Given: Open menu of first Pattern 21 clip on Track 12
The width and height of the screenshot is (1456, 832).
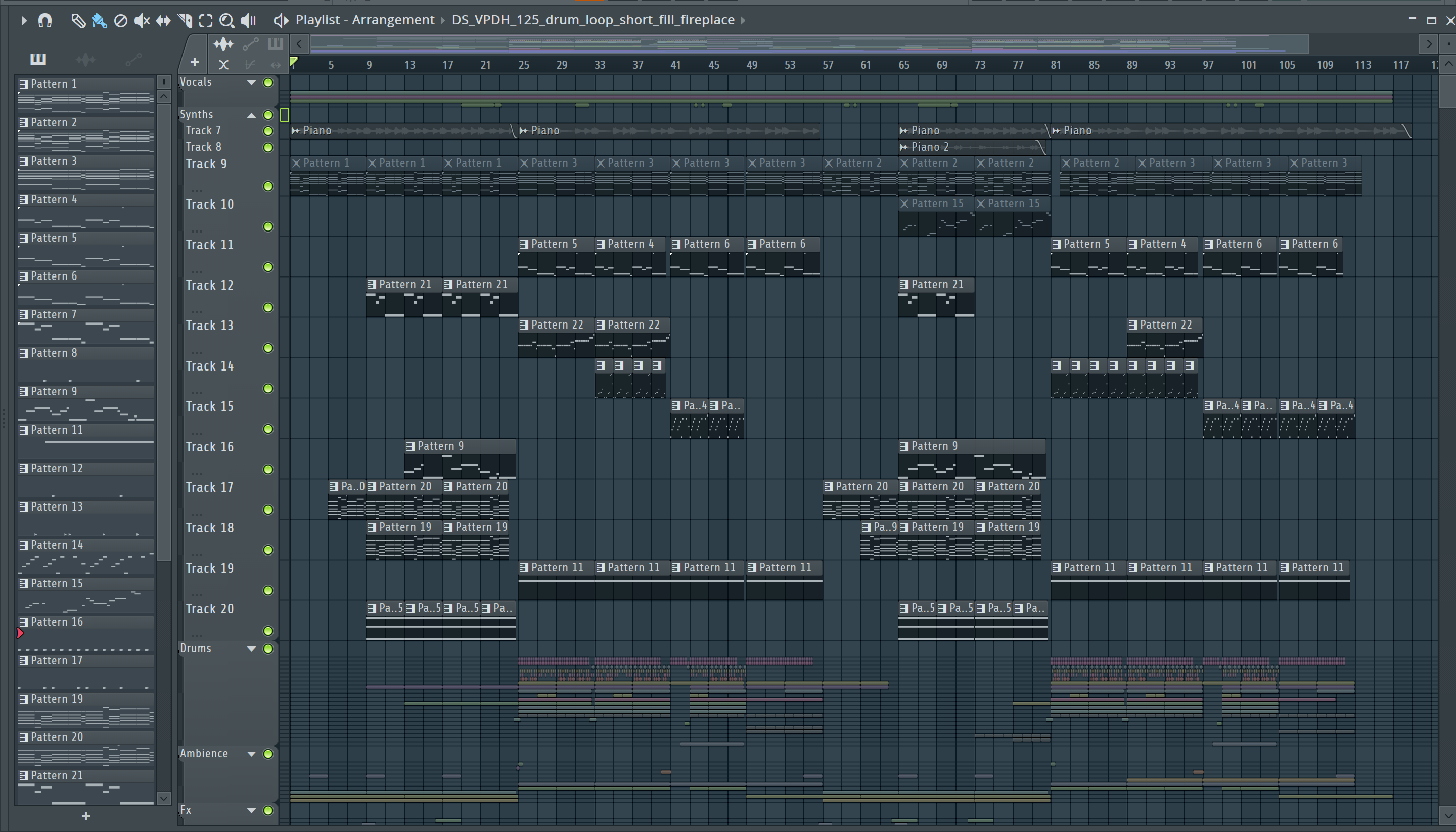Looking at the screenshot, I should (x=372, y=285).
